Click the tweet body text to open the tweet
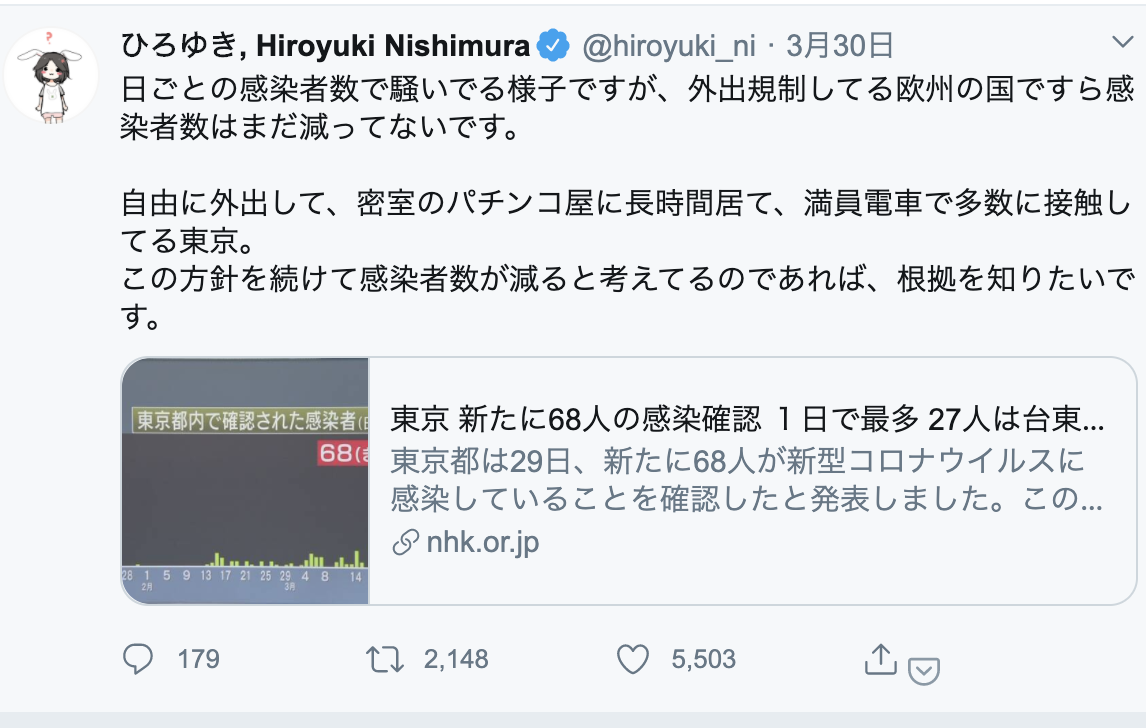Viewport: 1146px width, 728px height. pyautogui.click(x=627, y=203)
